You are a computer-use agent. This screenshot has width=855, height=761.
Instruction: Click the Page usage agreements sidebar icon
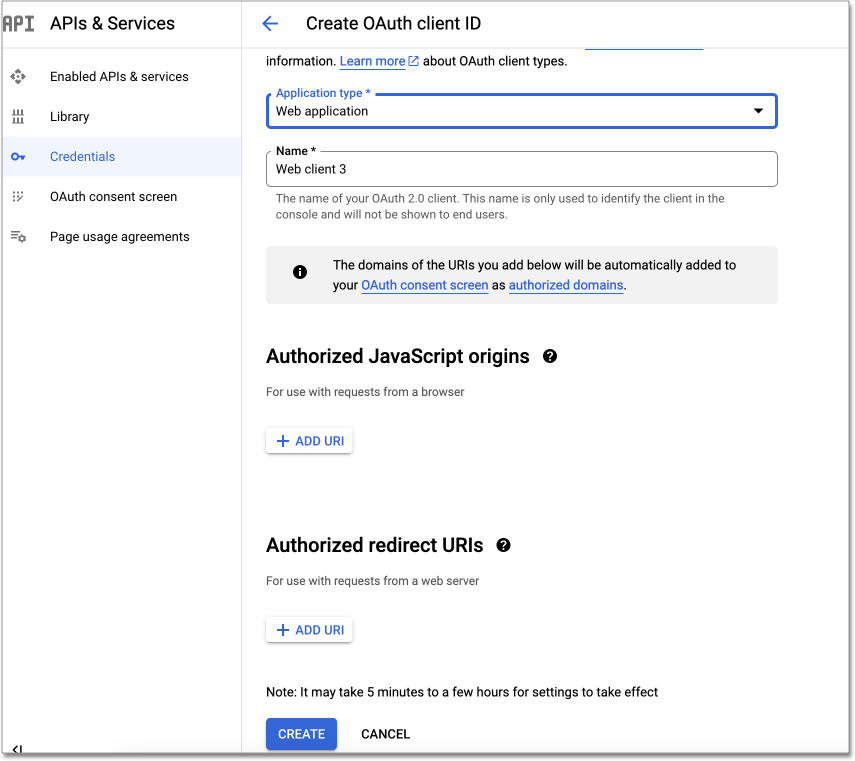(17, 236)
